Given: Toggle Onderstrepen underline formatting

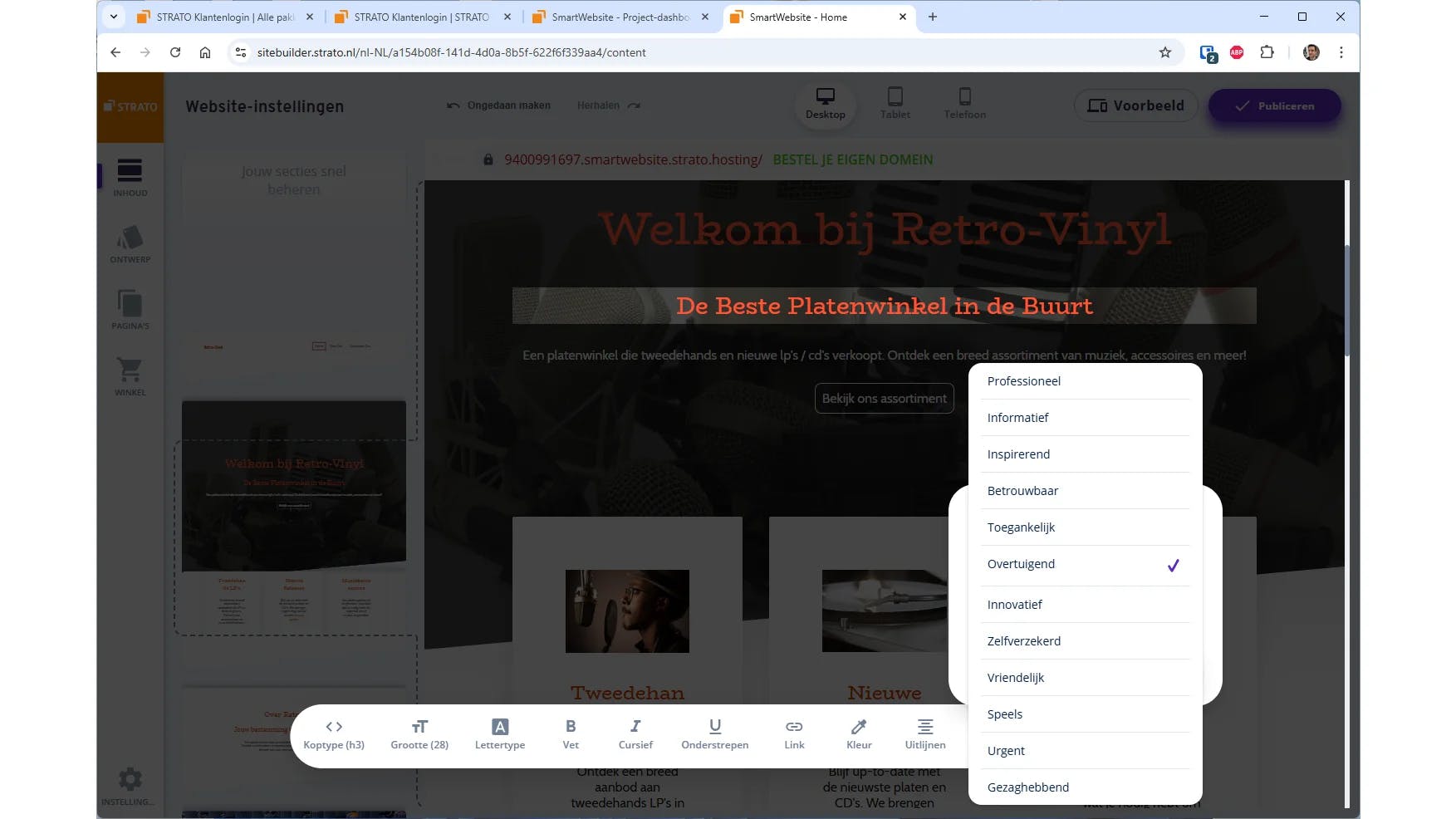Looking at the screenshot, I should tap(714, 734).
